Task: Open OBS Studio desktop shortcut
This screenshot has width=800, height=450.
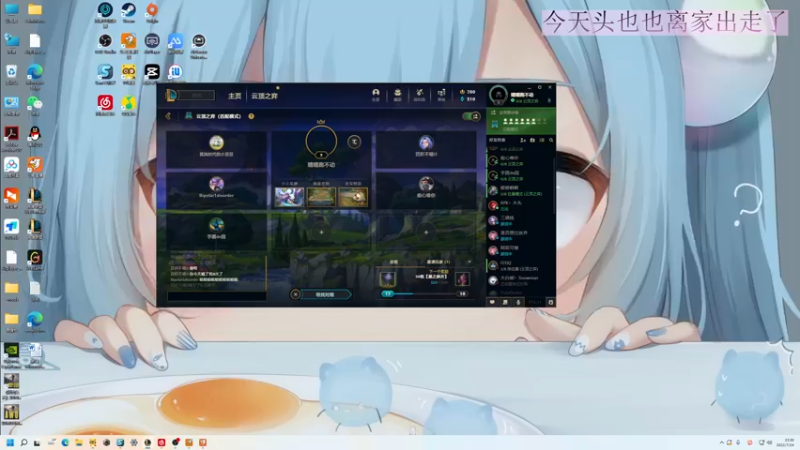Action: [x=105, y=43]
